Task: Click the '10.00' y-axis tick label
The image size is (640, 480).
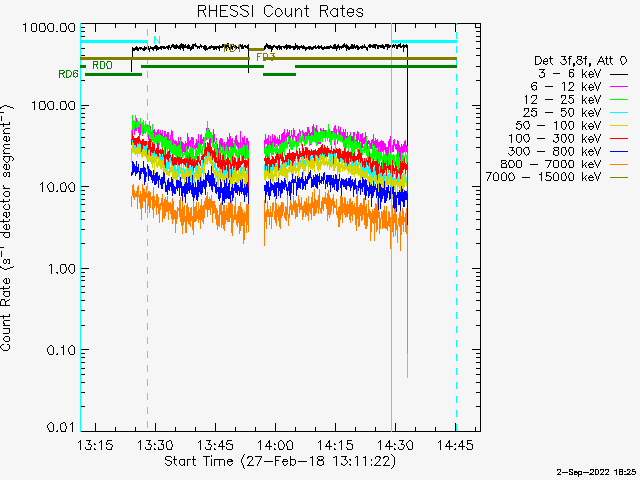Action: pyautogui.click(x=58, y=187)
